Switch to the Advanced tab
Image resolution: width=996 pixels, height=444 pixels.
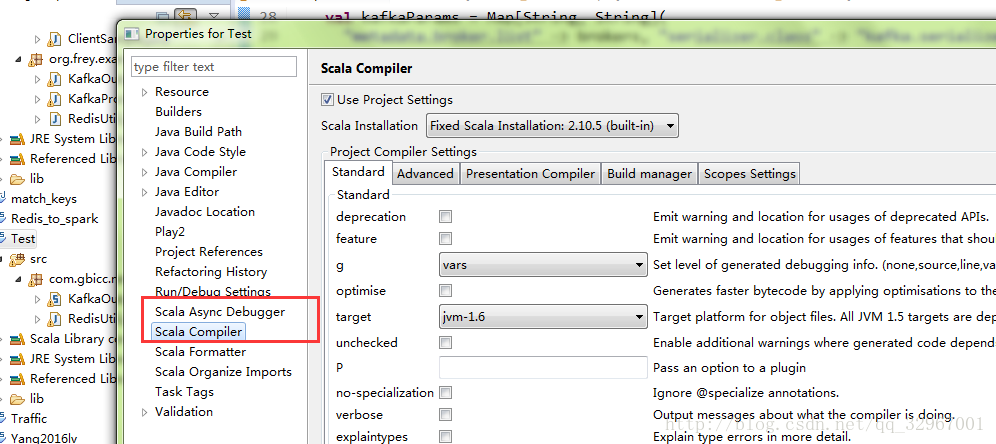tap(426, 173)
